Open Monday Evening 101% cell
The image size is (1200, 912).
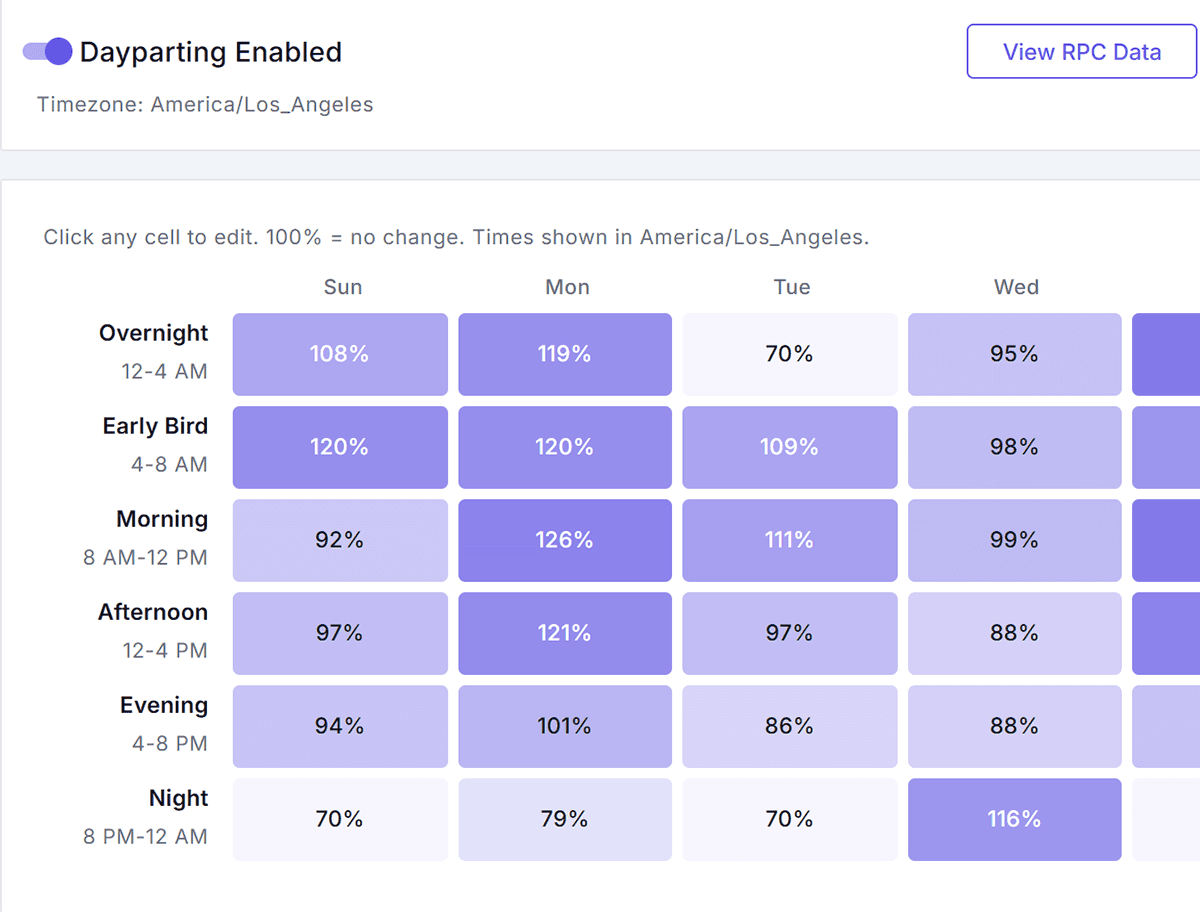pos(565,726)
